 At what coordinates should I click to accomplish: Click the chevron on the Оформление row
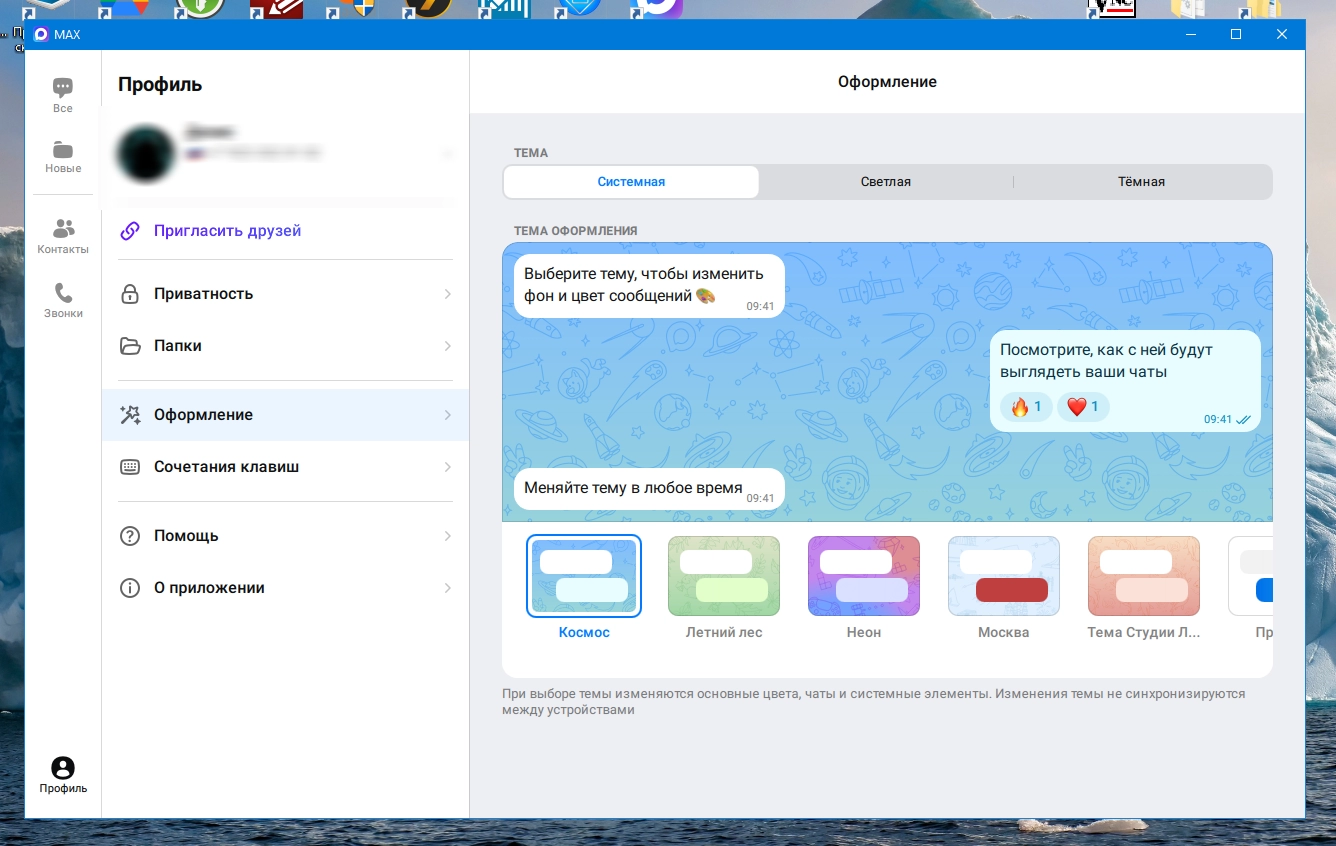coord(448,415)
